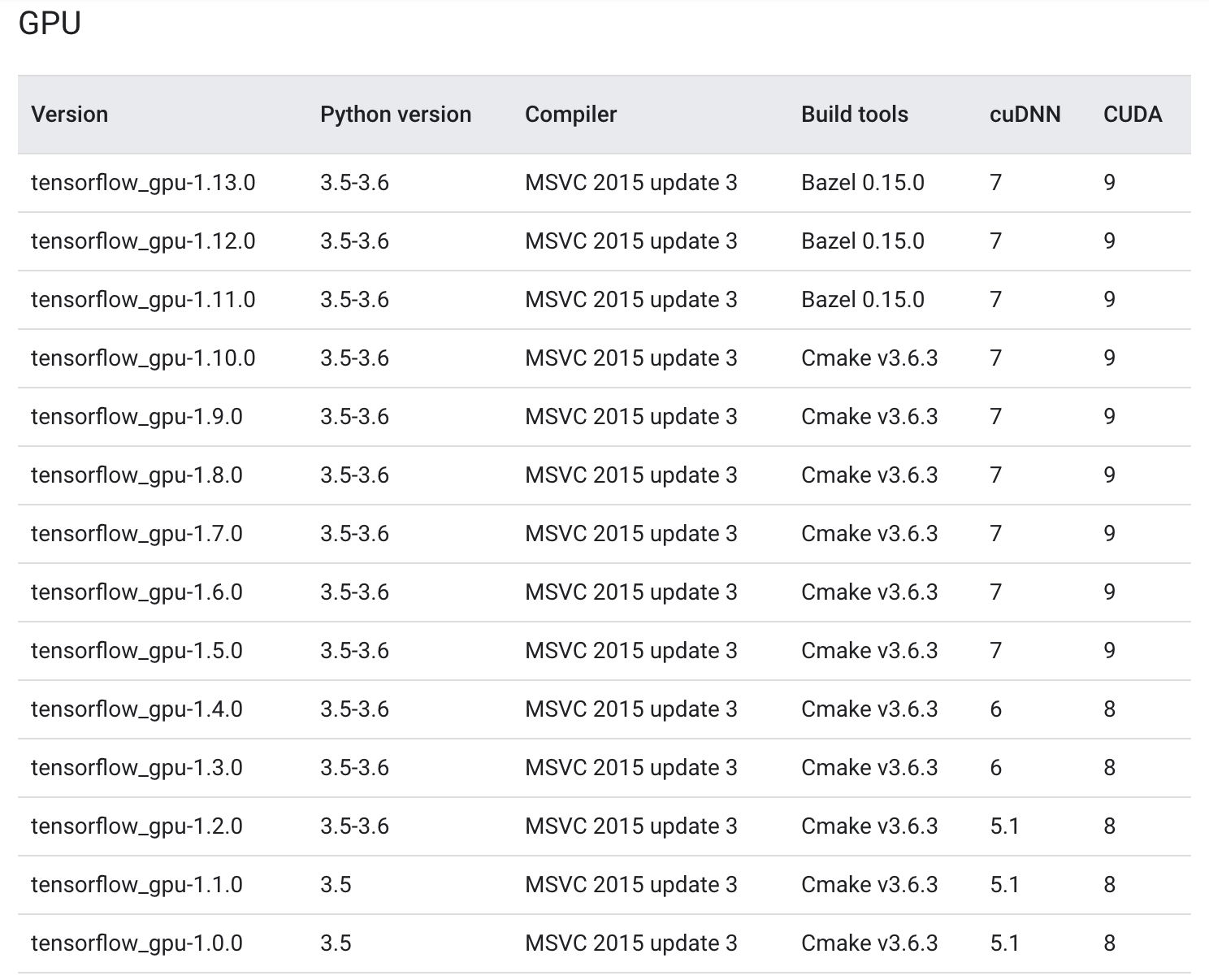Click cuDNN 7 in tensorflow_gpu-1.8.0 row

click(996, 475)
